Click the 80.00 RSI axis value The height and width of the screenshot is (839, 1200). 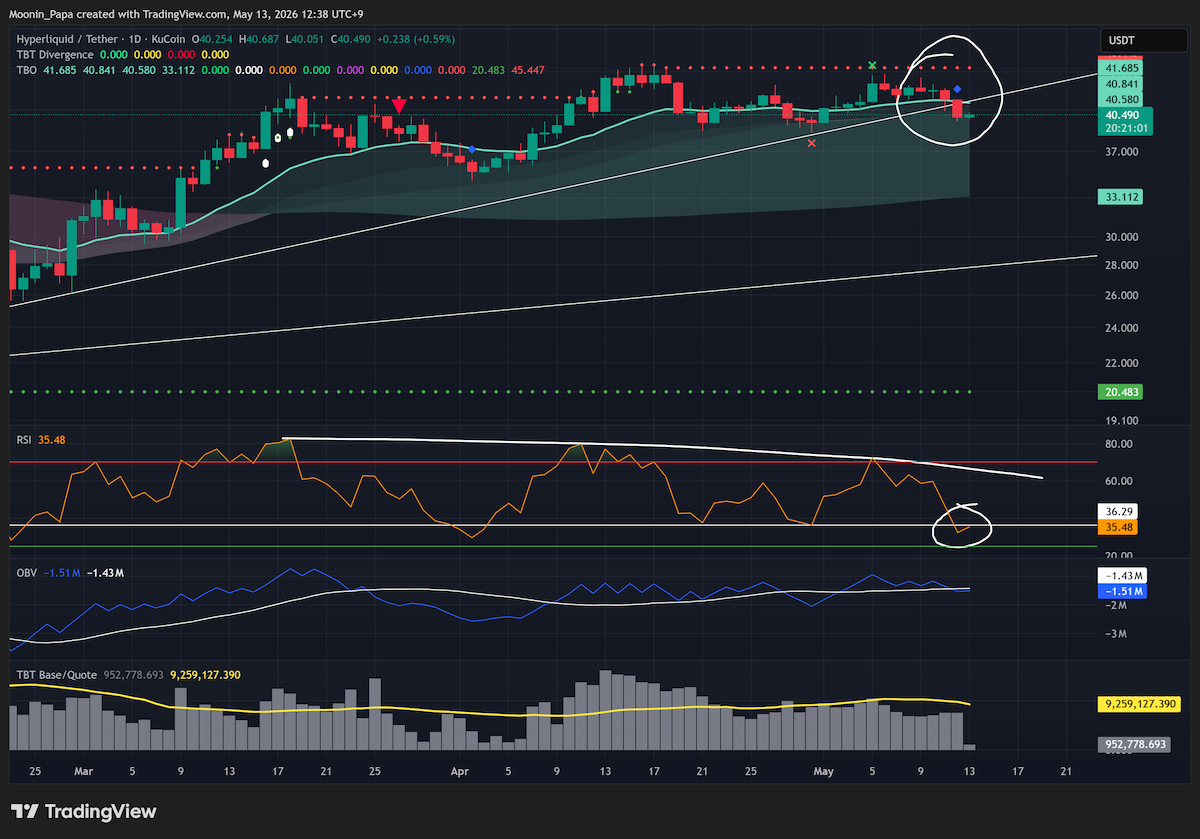coord(1121,444)
